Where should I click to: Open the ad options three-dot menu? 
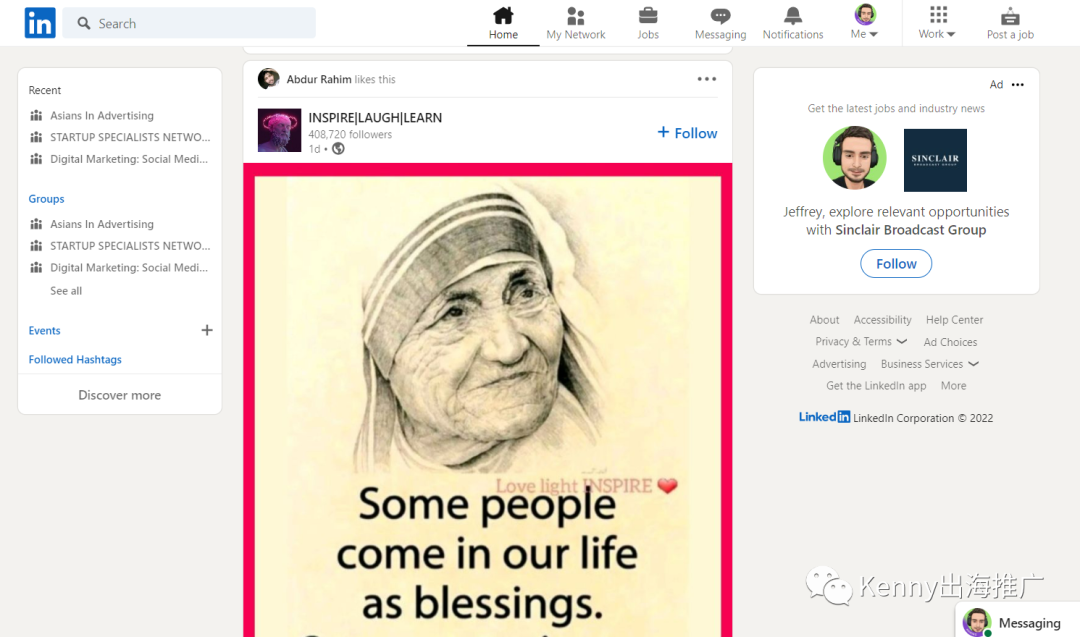click(1018, 85)
